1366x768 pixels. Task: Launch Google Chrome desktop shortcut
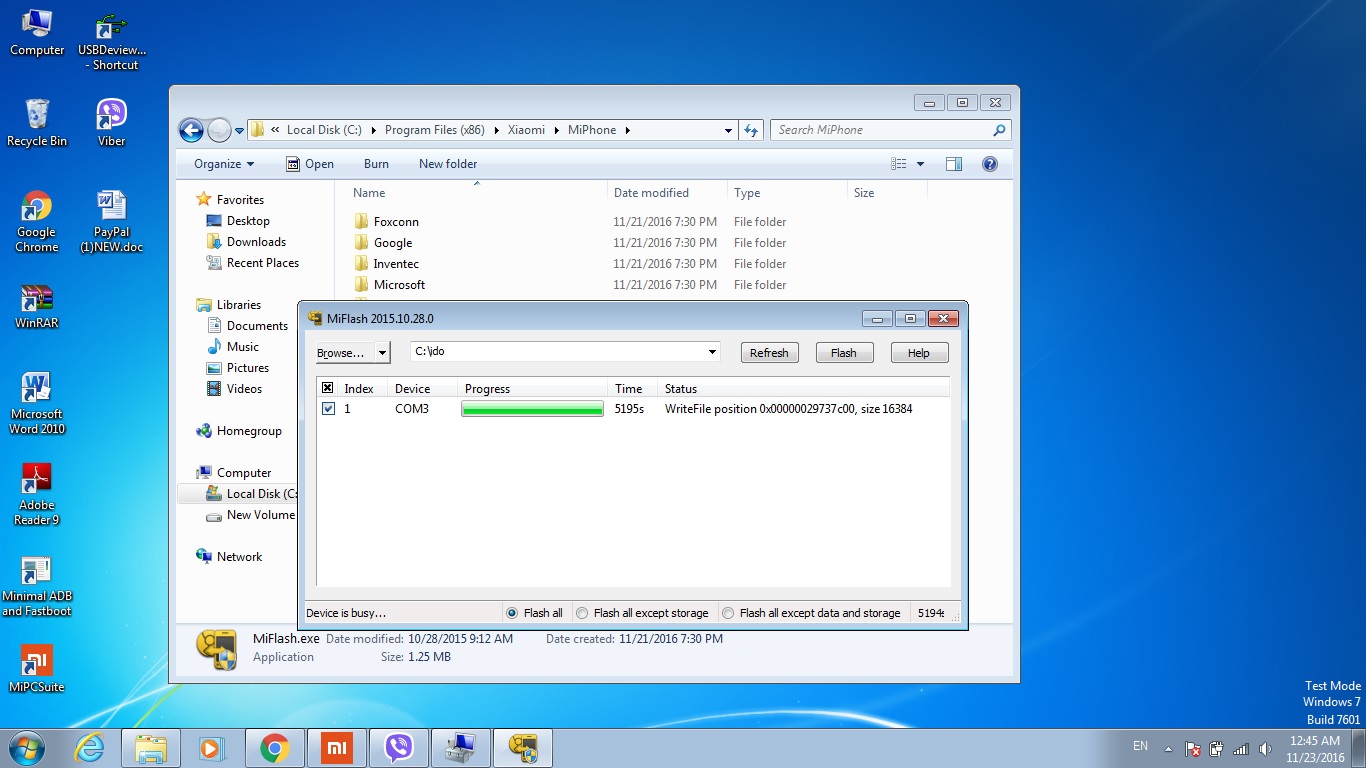click(36, 221)
